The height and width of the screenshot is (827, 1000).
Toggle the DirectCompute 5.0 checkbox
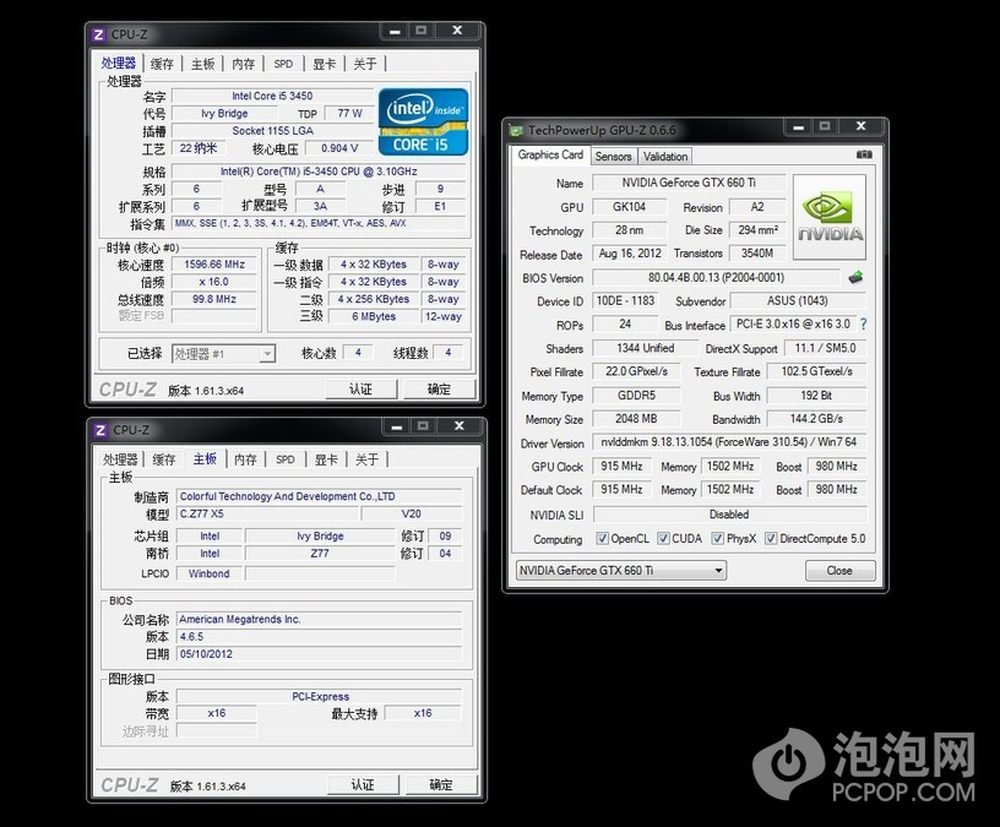tap(771, 539)
